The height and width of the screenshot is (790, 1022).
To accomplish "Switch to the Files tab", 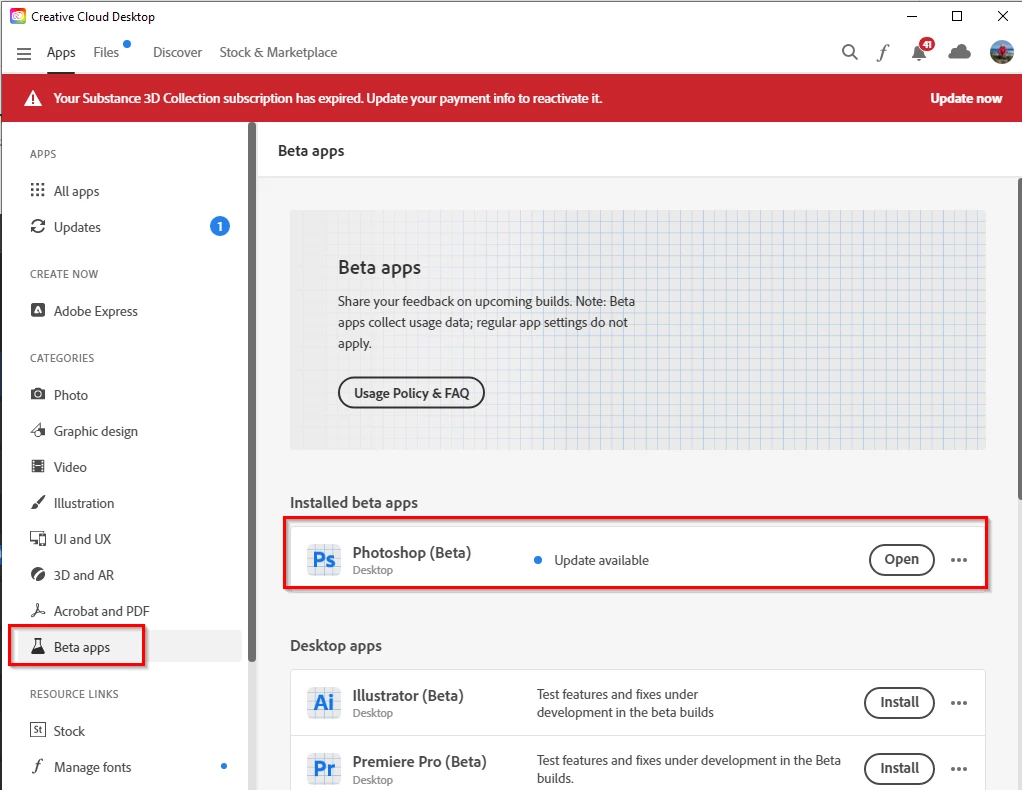I will 106,52.
